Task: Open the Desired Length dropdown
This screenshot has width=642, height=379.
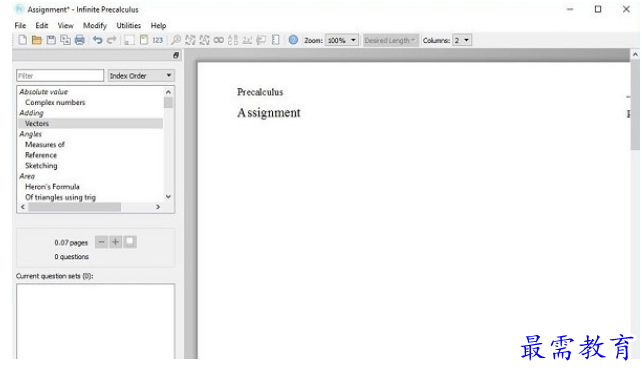Action: click(390, 40)
